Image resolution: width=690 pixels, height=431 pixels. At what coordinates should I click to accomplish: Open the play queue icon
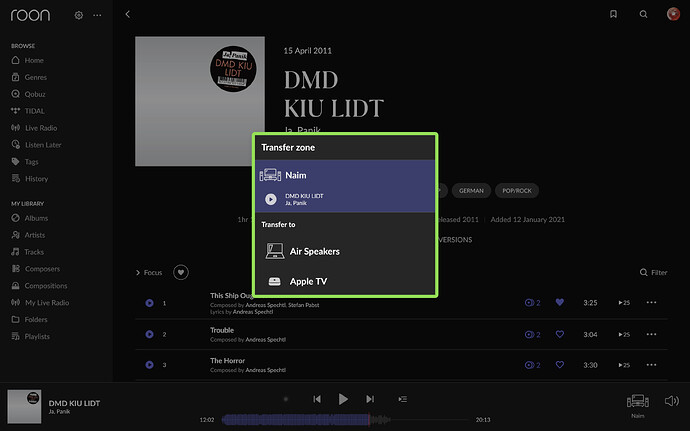click(403, 399)
